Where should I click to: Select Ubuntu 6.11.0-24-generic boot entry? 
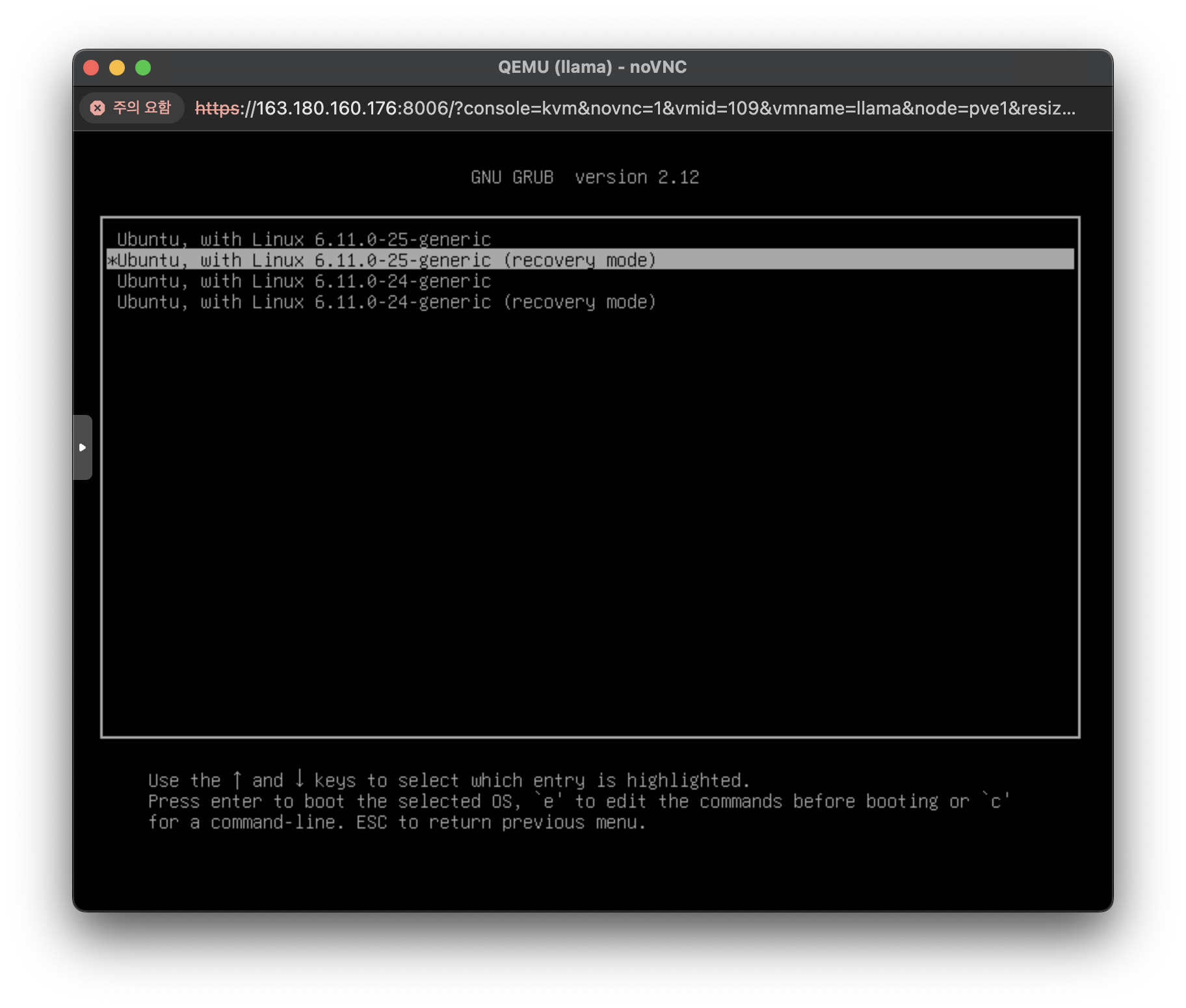[304, 281]
